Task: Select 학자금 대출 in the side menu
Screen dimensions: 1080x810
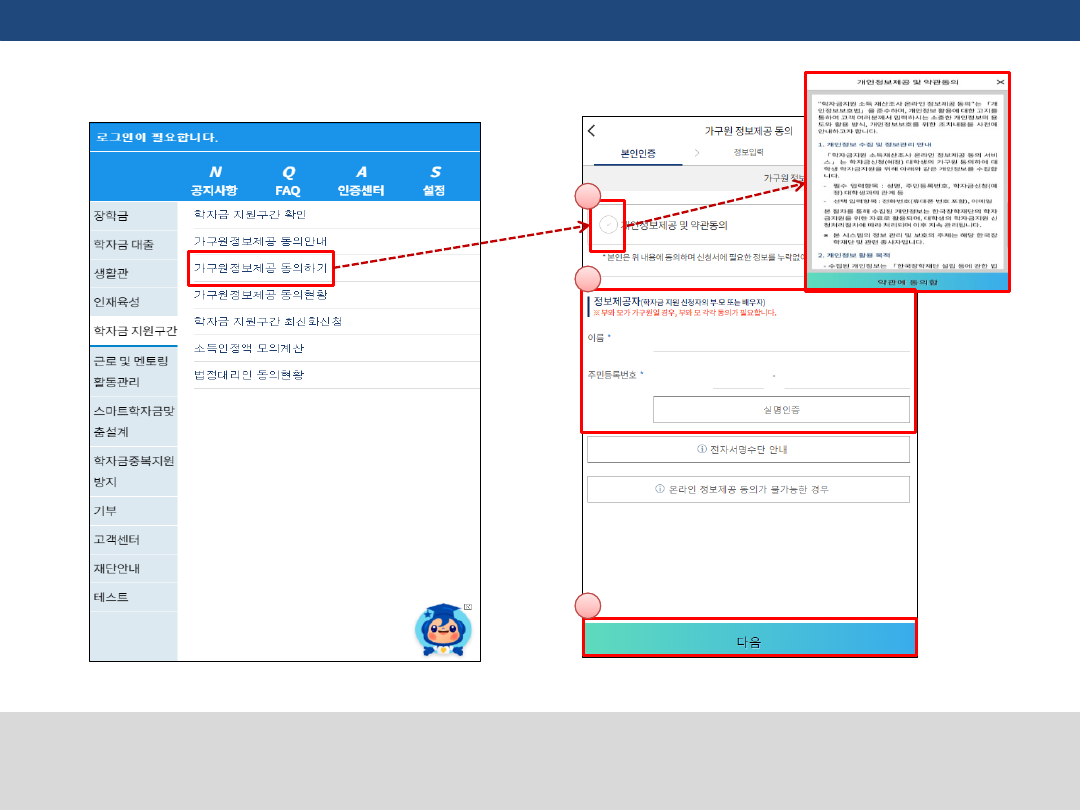Action: point(134,245)
